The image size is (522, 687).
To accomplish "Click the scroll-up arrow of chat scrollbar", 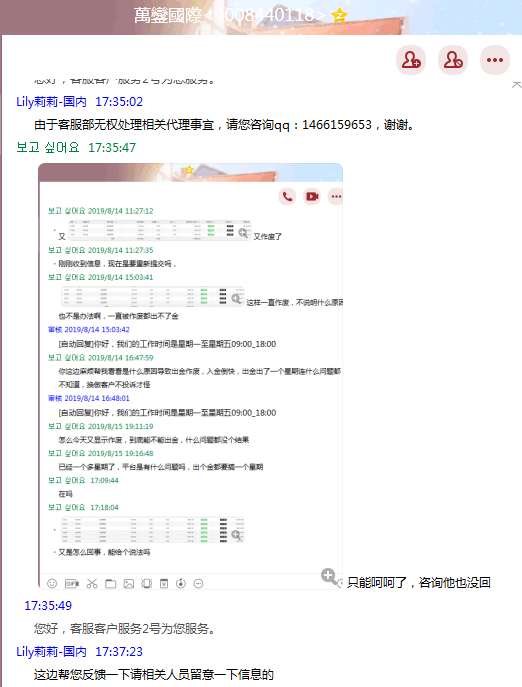I will click(517, 85).
